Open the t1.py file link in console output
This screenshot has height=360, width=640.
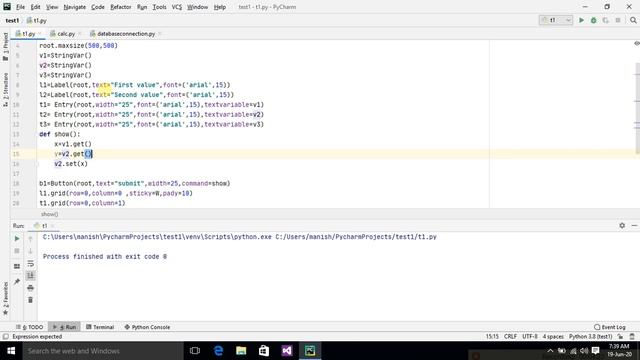(x=356, y=237)
